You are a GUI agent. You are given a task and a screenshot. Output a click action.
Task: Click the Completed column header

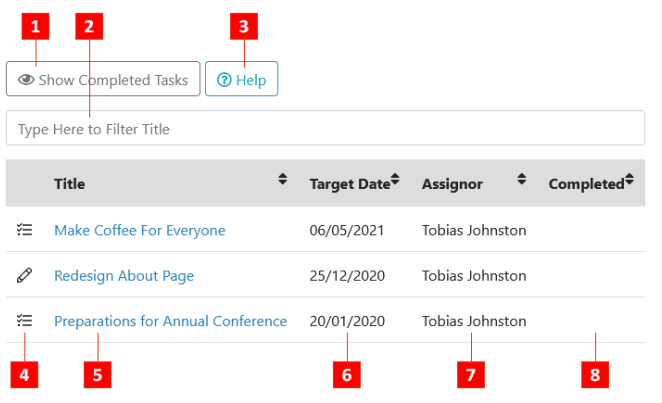click(x=586, y=184)
